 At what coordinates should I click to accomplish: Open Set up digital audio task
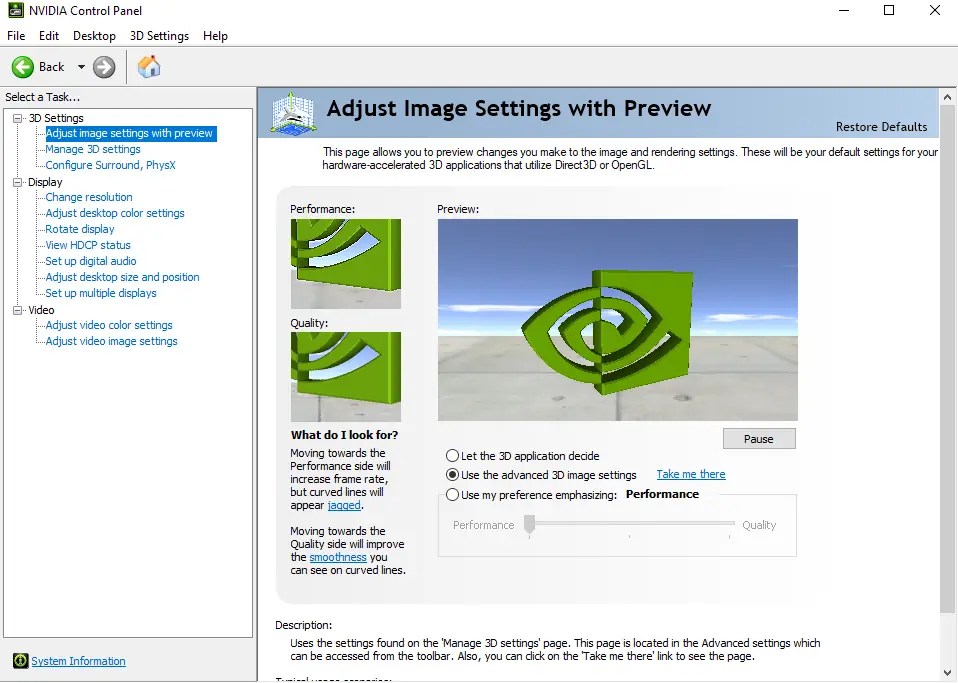tap(91, 261)
